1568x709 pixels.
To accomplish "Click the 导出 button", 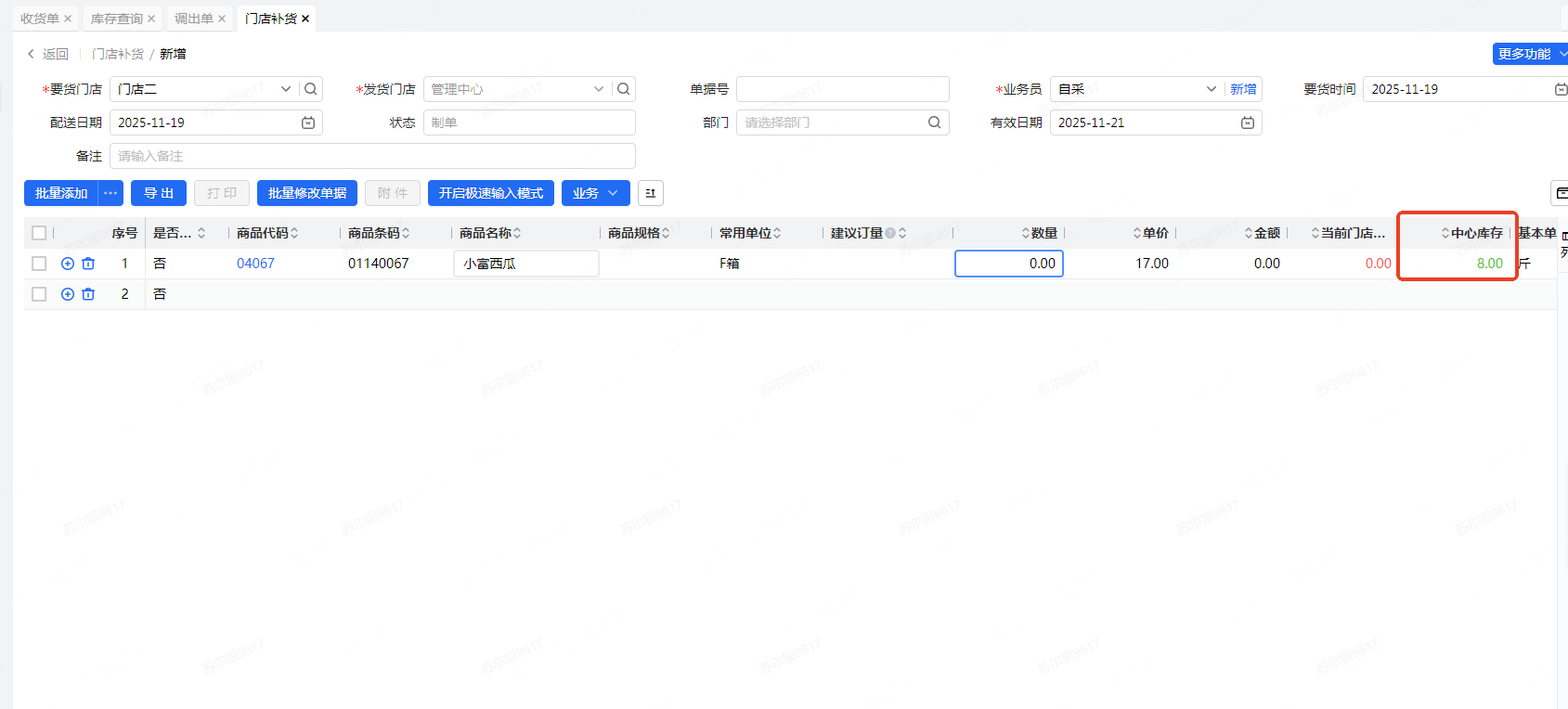I will tap(159, 193).
